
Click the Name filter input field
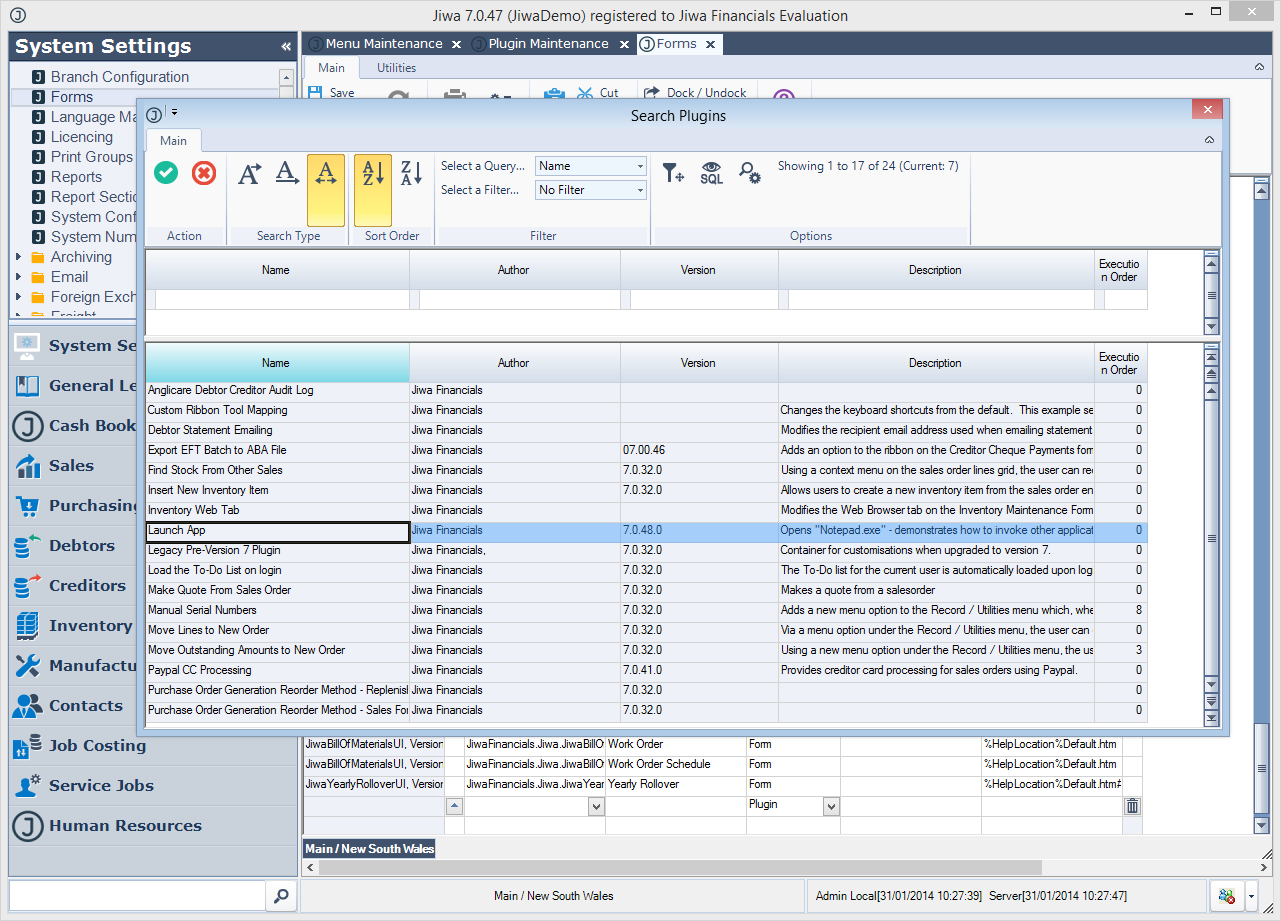pyautogui.click(x=281, y=299)
